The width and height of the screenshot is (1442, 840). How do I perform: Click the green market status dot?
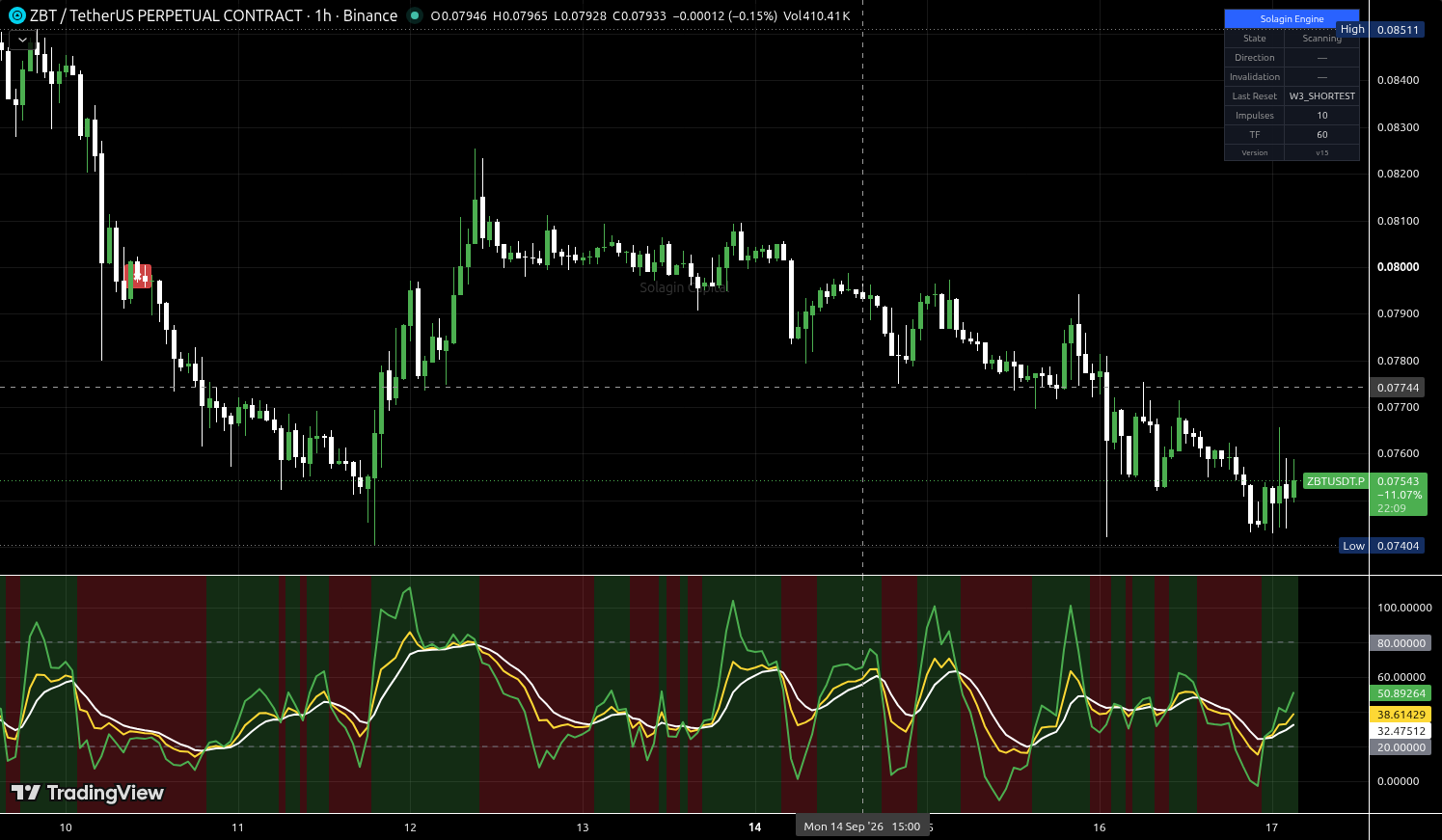tap(415, 15)
